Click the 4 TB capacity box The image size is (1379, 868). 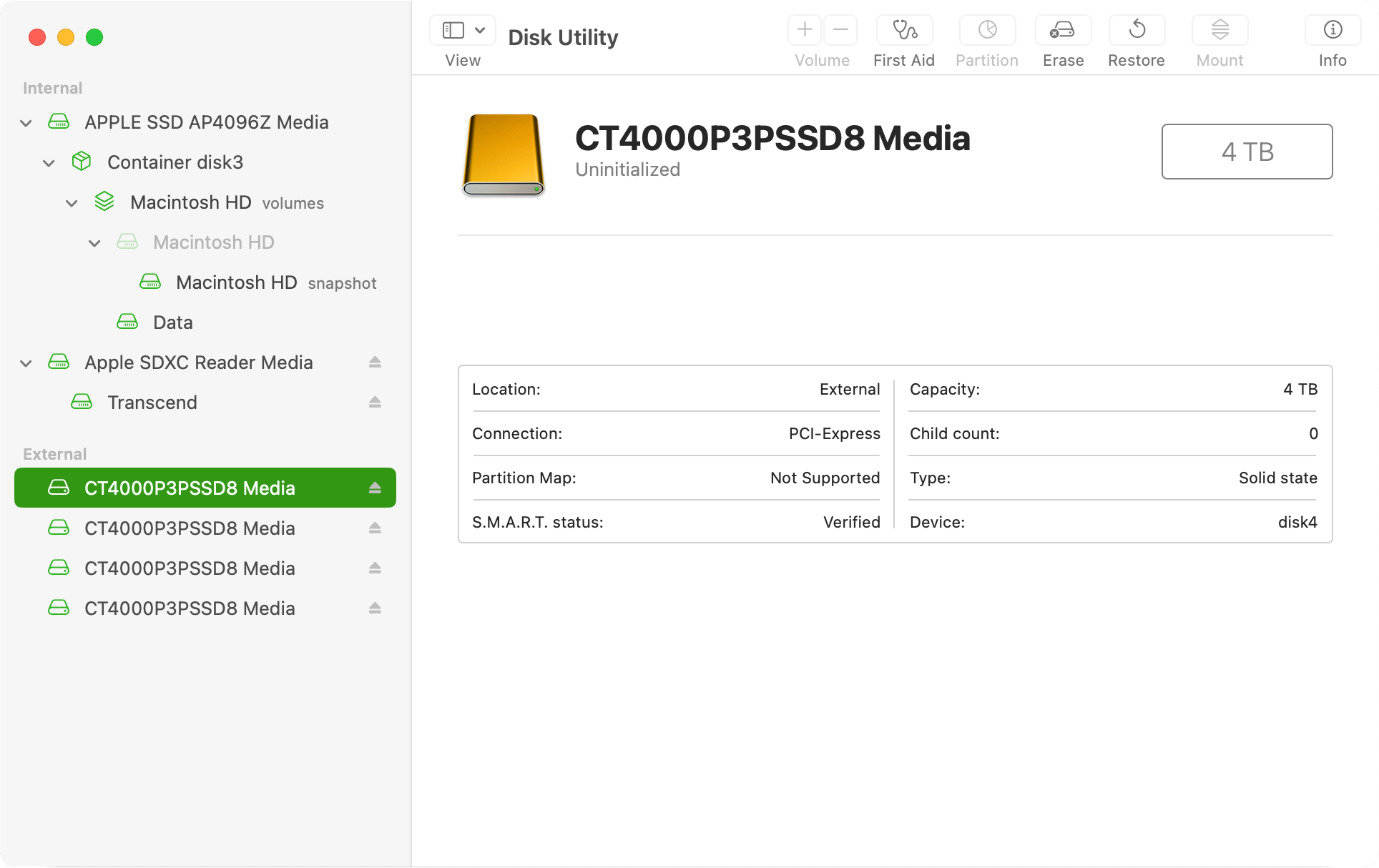[x=1247, y=152]
